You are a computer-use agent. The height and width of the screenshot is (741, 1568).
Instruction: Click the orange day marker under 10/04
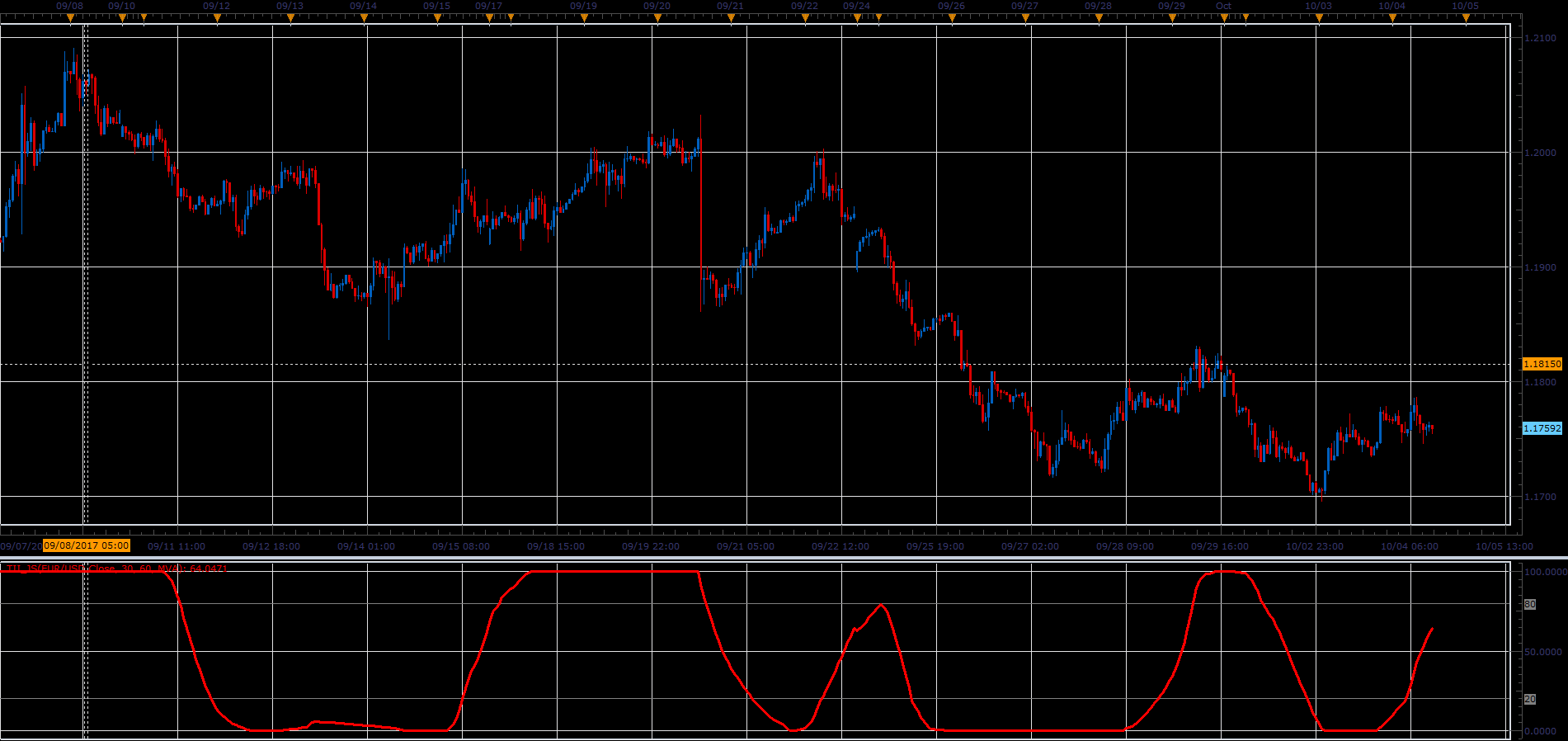coord(1392,18)
